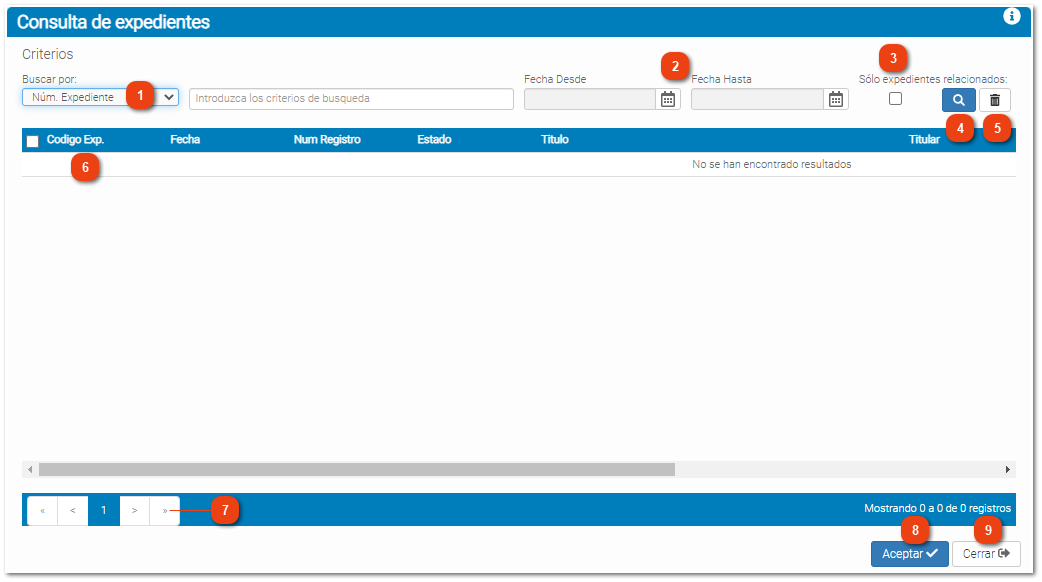1042x582 pixels.
Task: Check the select-all box beside Codigo Exp.
Action: [x=33, y=141]
